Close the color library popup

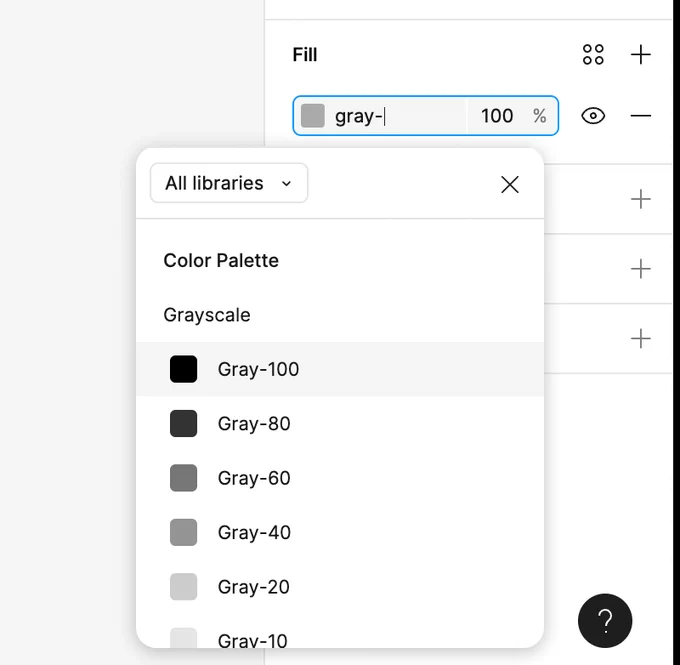(510, 184)
